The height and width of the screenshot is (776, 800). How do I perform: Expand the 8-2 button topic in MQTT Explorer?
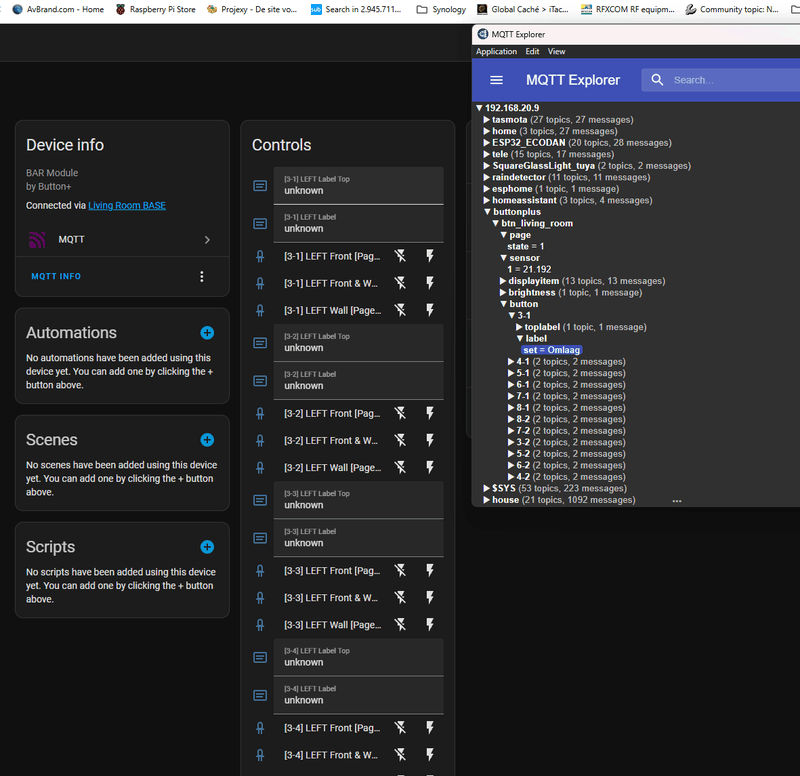[x=511, y=419]
